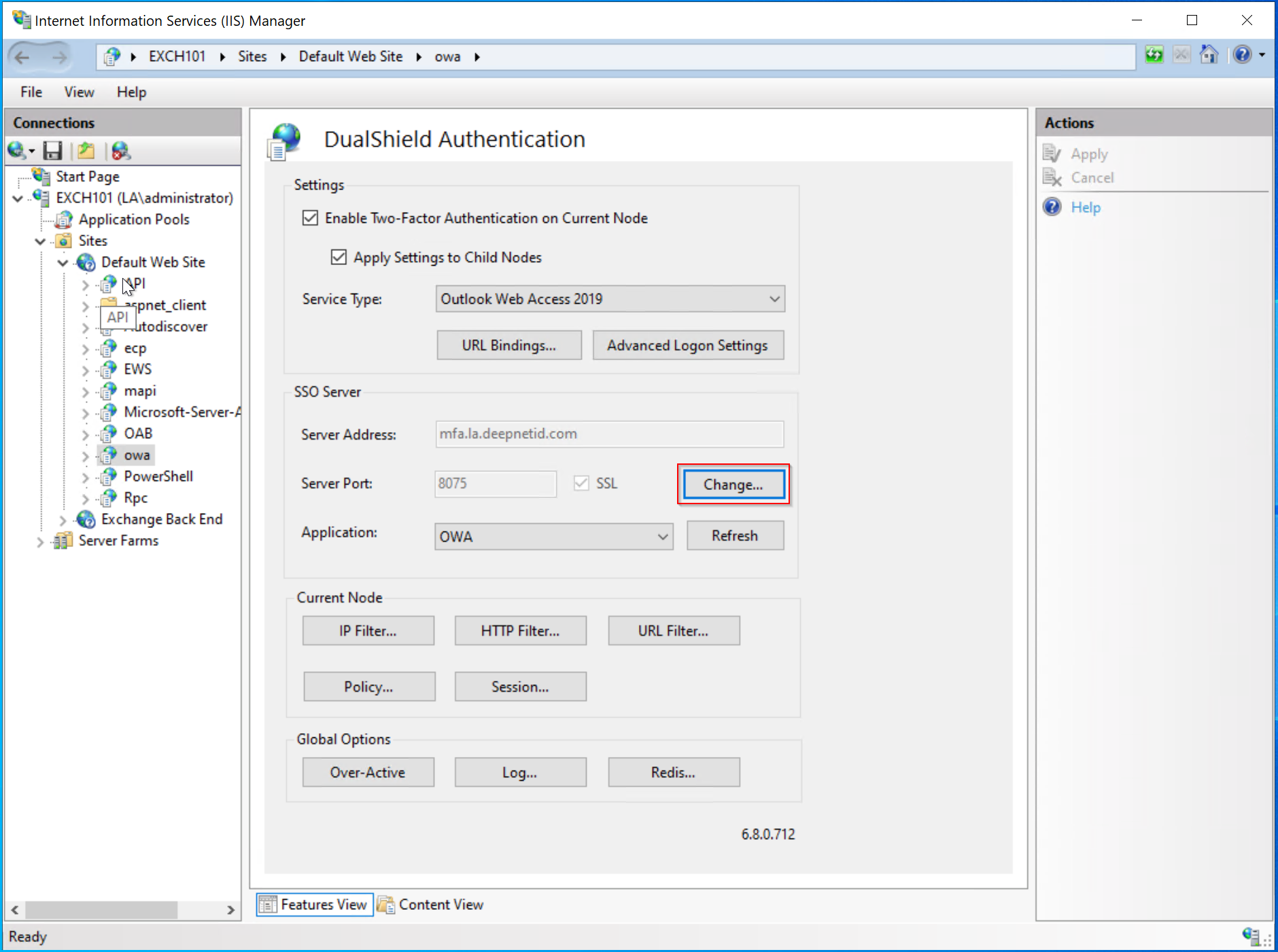Toggle Apply Settings to Child Nodes checkbox
Image resolution: width=1278 pixels, height=952 pixels.
339,258
